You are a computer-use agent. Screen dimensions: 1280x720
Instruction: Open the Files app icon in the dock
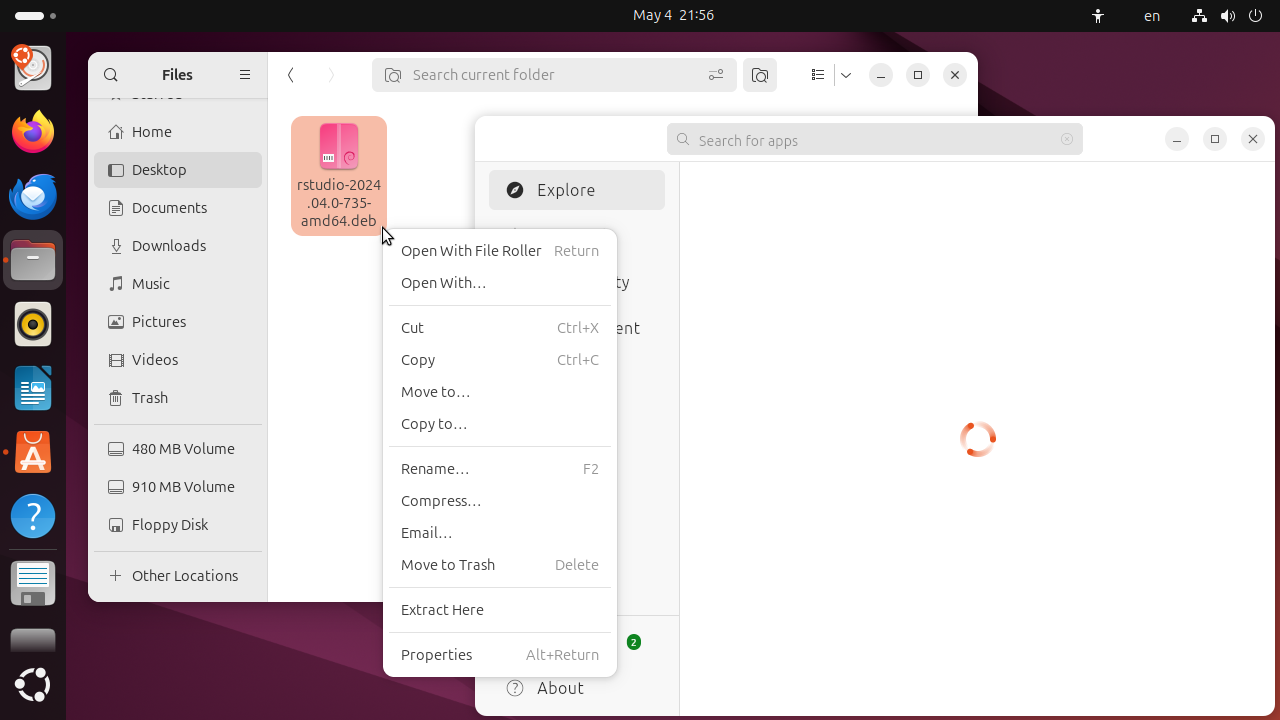pyautogui.click(x=33, y=260)
